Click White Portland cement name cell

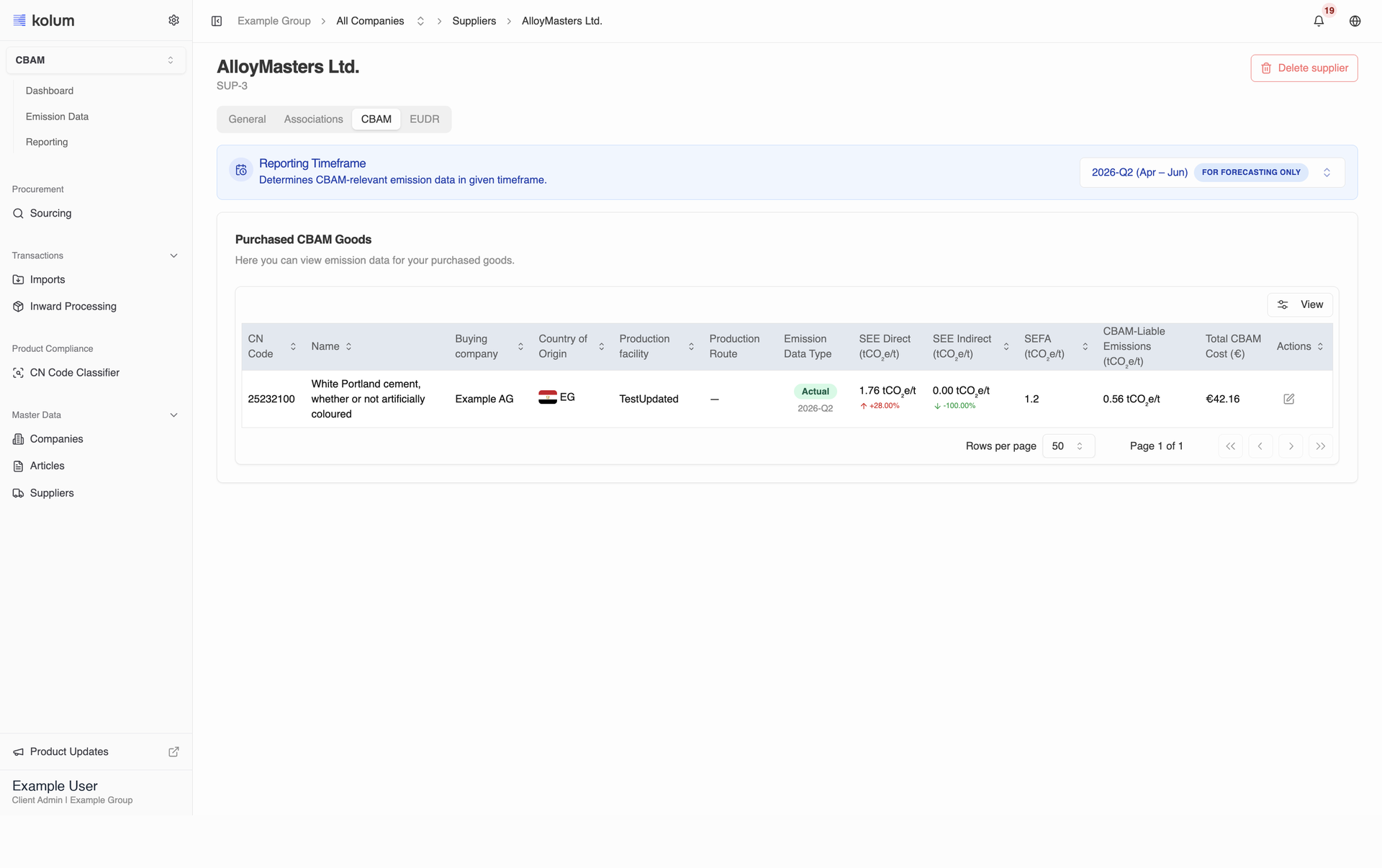click(368, 399)
